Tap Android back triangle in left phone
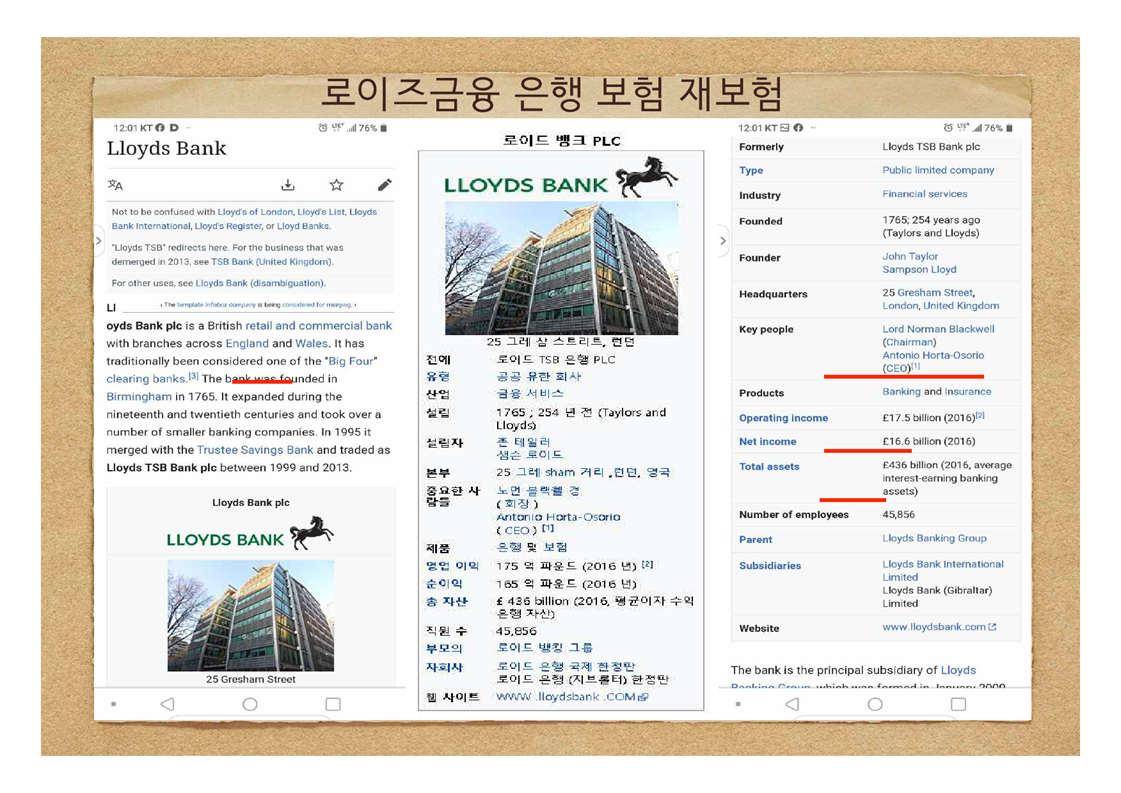The image size is (1121, 793). pyautogui.click(x=167, y=704)
